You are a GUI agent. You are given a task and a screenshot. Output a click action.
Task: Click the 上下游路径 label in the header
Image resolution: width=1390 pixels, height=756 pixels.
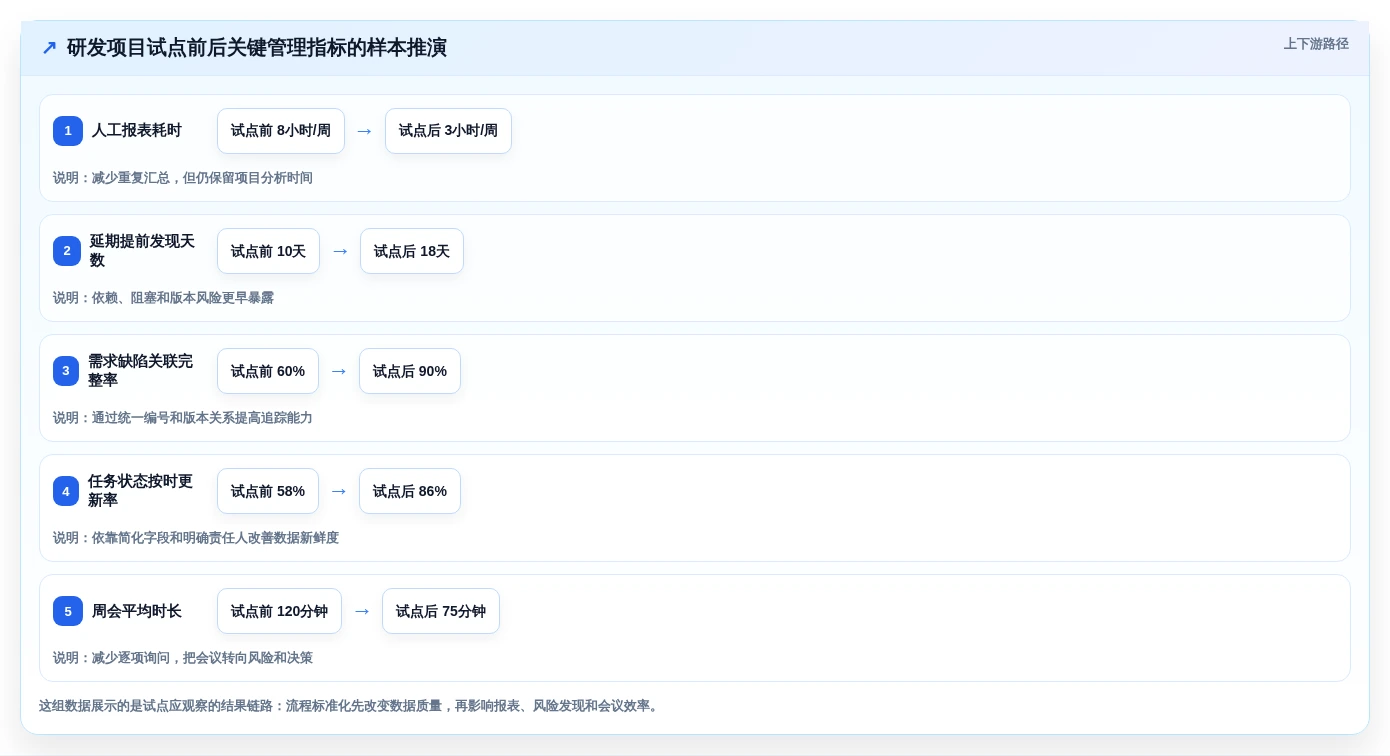1316,44
